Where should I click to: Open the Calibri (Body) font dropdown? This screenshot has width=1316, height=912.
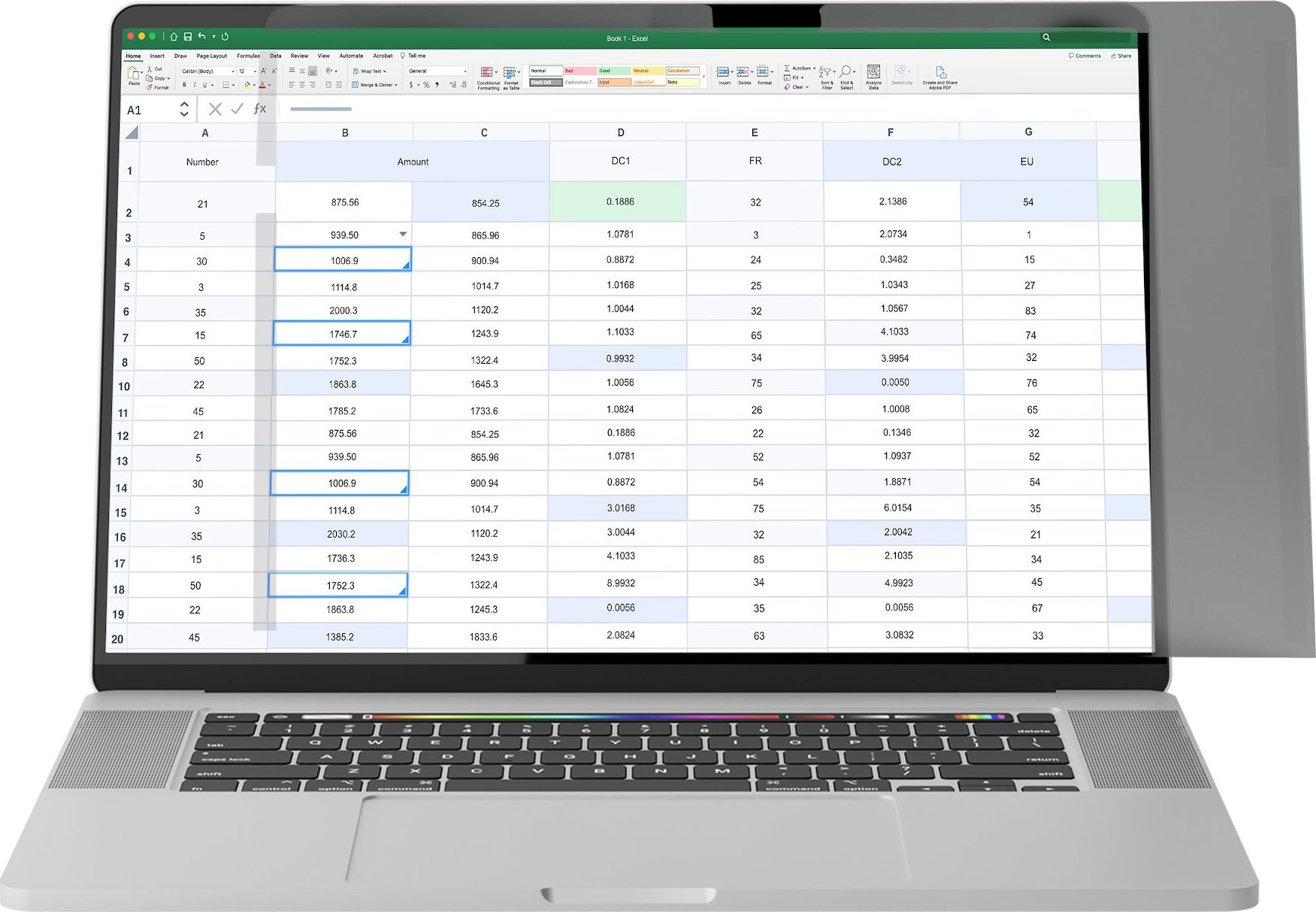click(x=207, y=71)
